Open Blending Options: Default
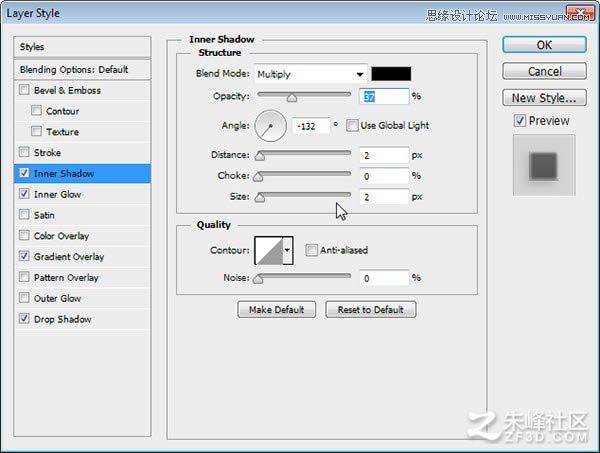600x453 pixels. pyautogui.click(x=82, y=70)
